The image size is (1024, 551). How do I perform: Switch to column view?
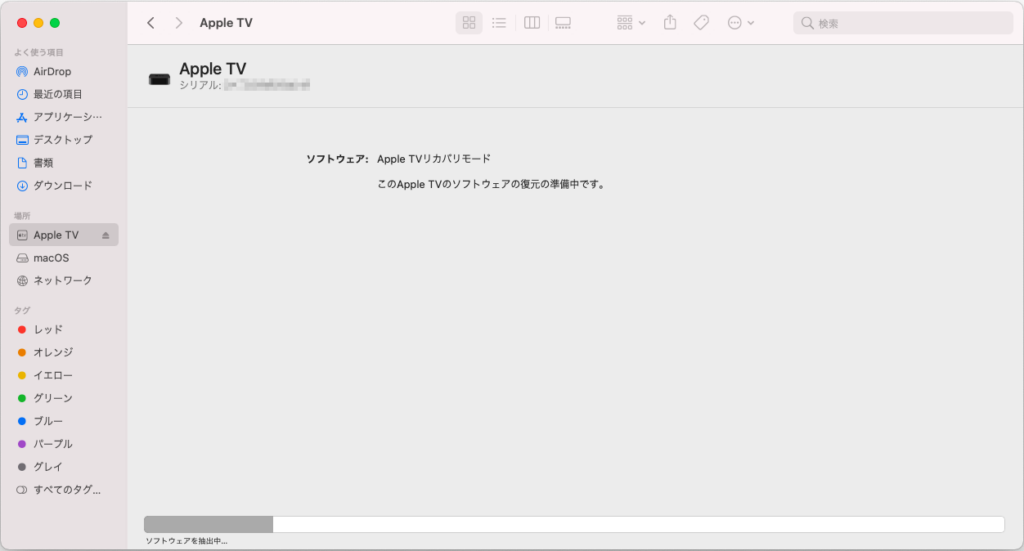532,23
